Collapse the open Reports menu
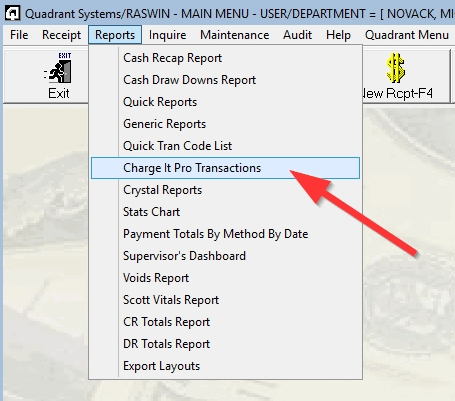Screen dimensions: 455x401 115,35
